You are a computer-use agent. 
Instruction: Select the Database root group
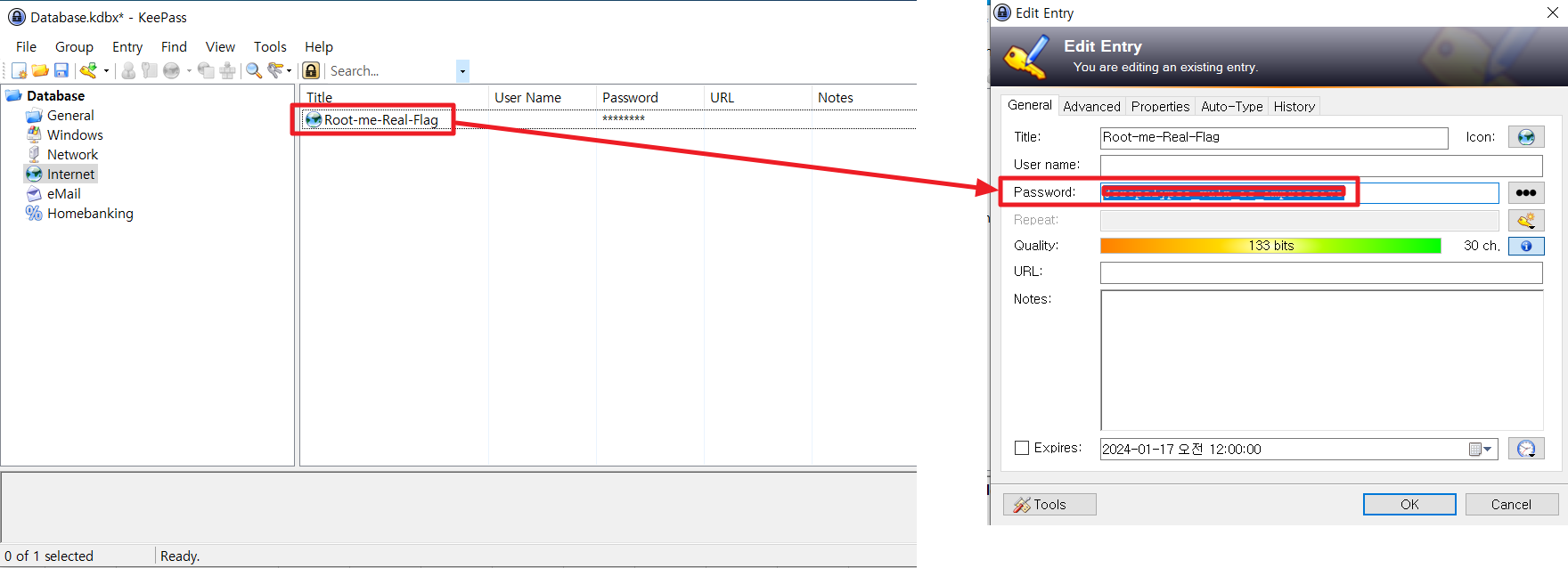pyautogui.click(x=55, y=96)
